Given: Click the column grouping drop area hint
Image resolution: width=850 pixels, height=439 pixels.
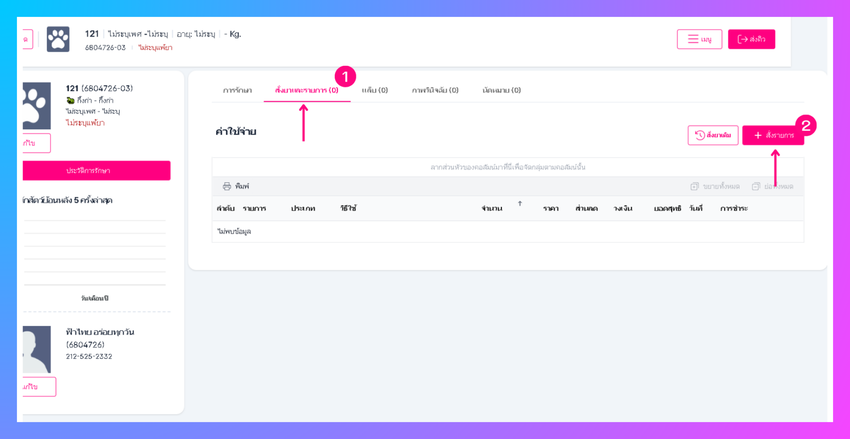Looking at the screenshot, I should [x=508, y=167].
